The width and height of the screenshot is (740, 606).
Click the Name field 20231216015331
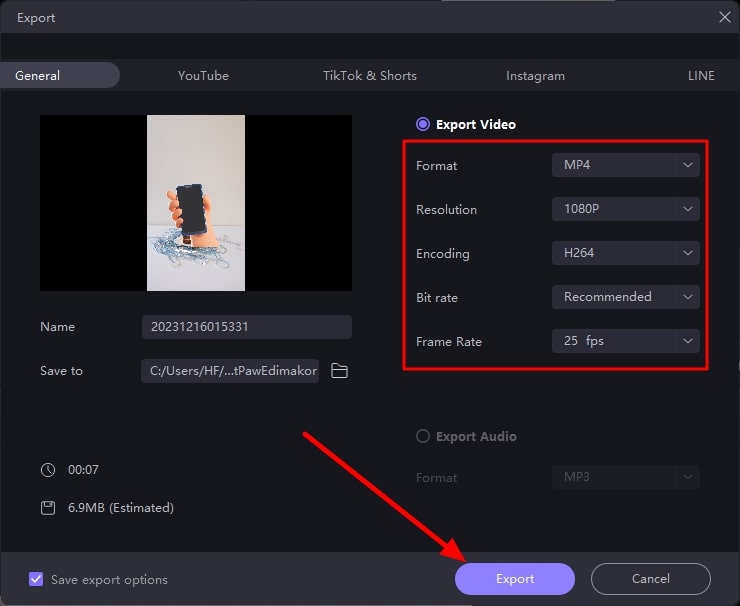247,327
